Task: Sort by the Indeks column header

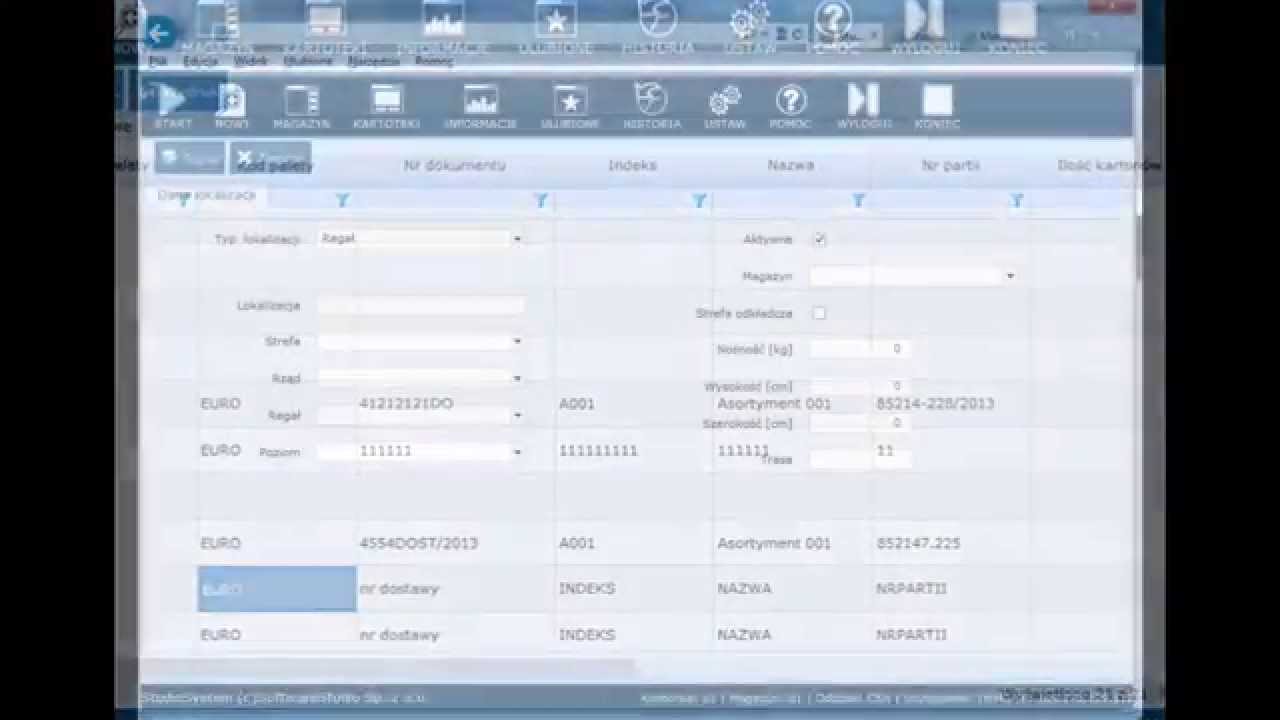Action: (633, 165)
